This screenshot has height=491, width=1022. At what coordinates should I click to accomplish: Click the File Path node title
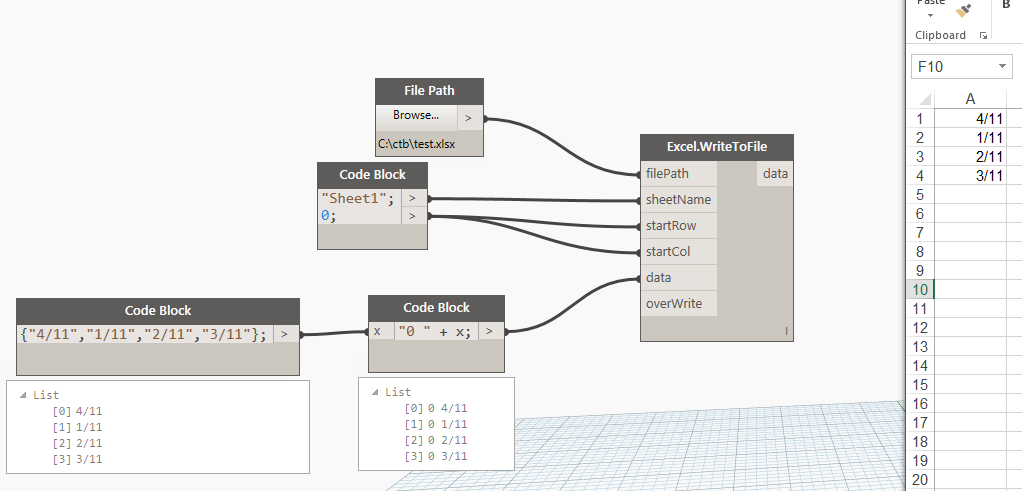(429, 91)
